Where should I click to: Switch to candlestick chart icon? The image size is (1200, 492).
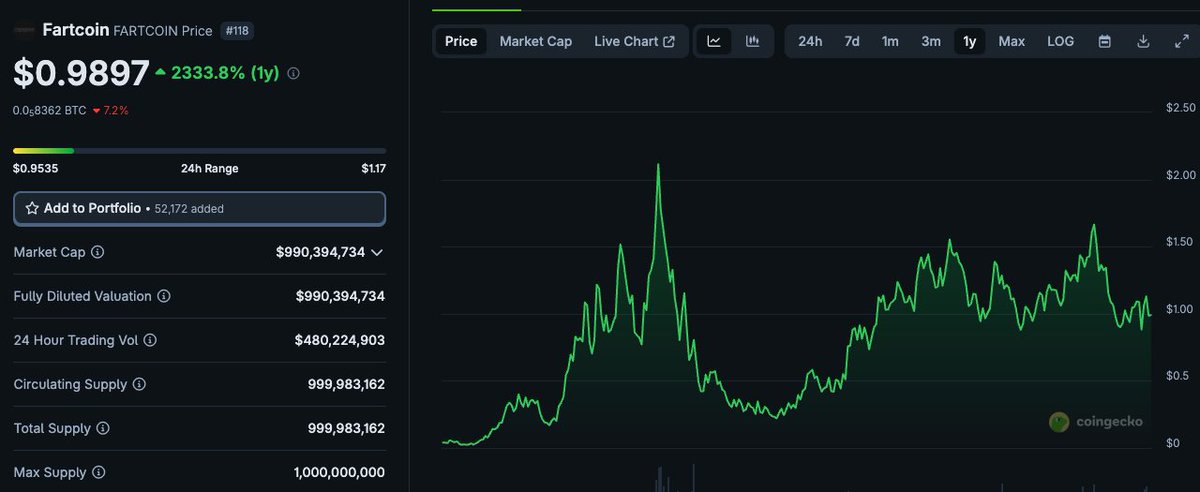tap(753, 42)
